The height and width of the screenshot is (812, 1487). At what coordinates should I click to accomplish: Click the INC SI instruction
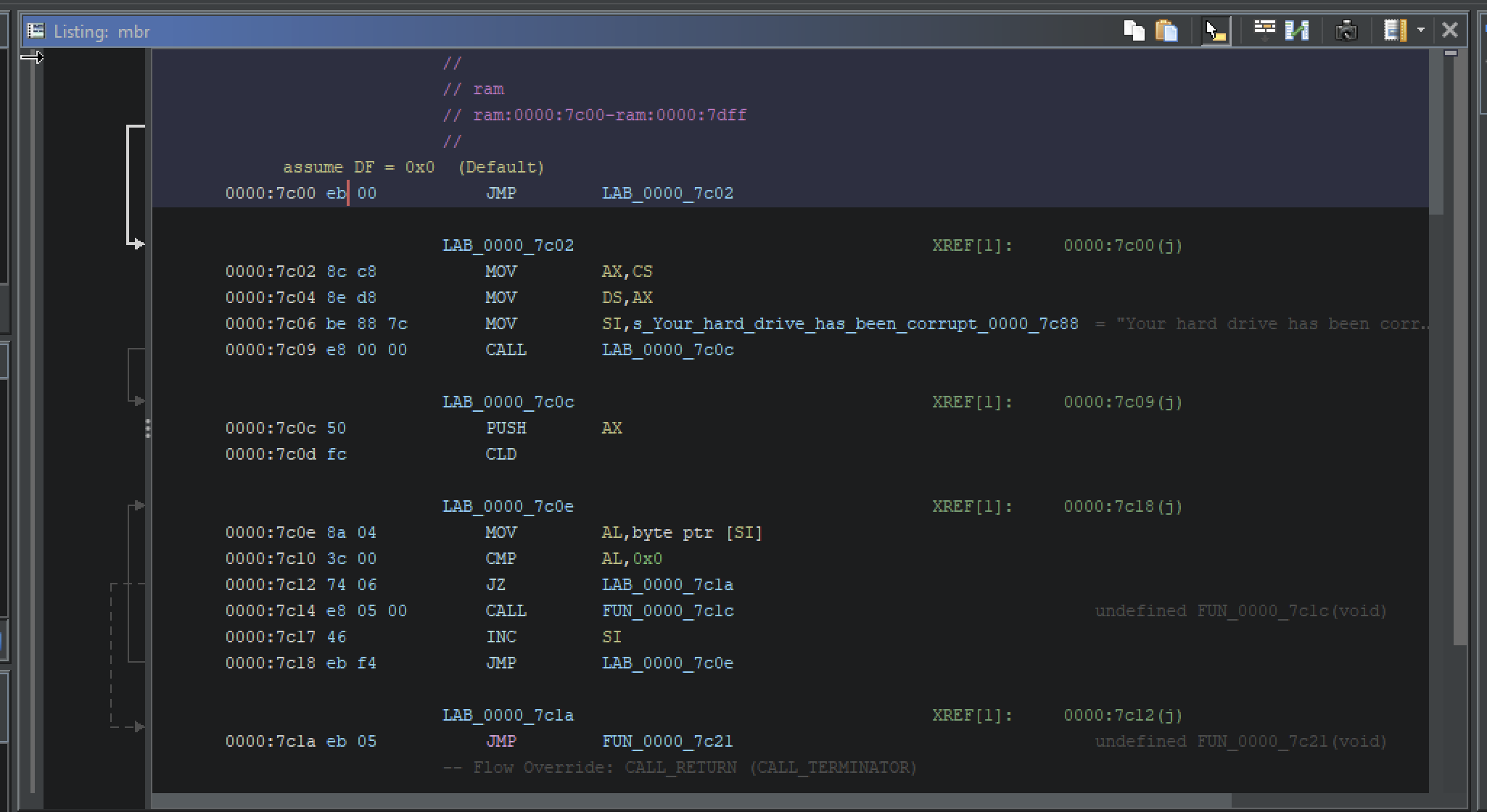tap(554, 637)
